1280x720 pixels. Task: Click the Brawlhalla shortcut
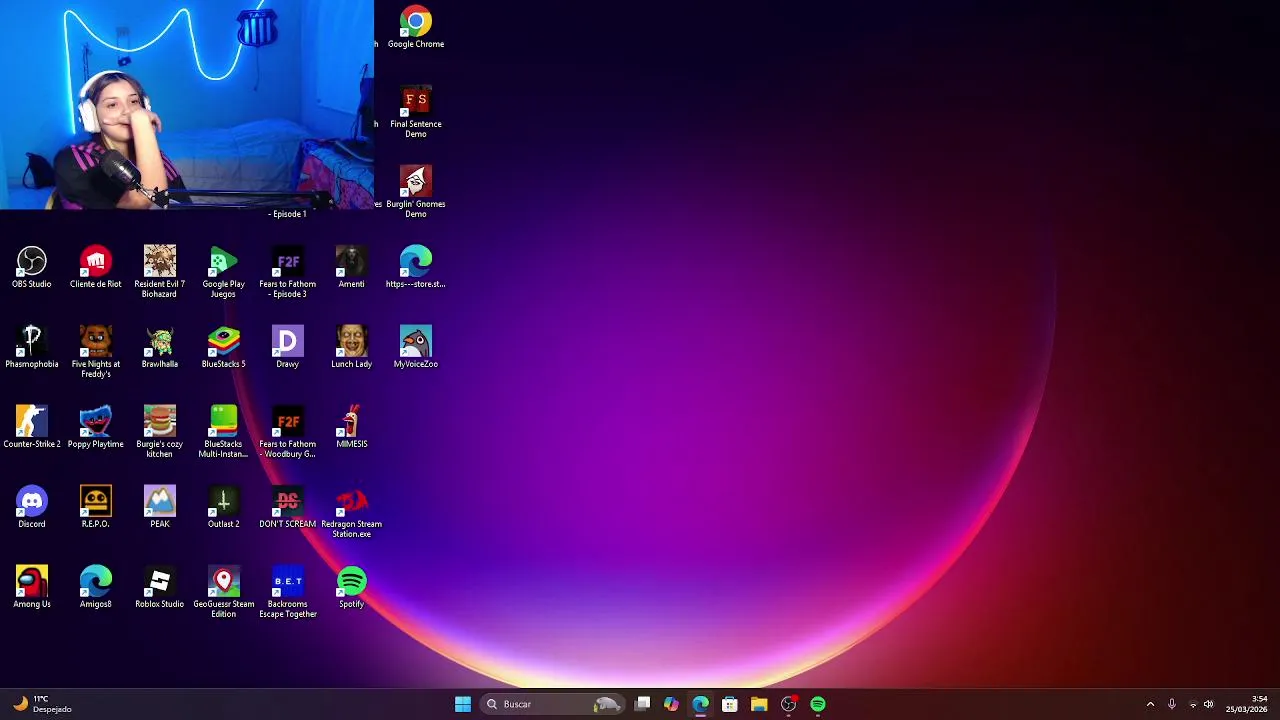click(x=160, y=347)
